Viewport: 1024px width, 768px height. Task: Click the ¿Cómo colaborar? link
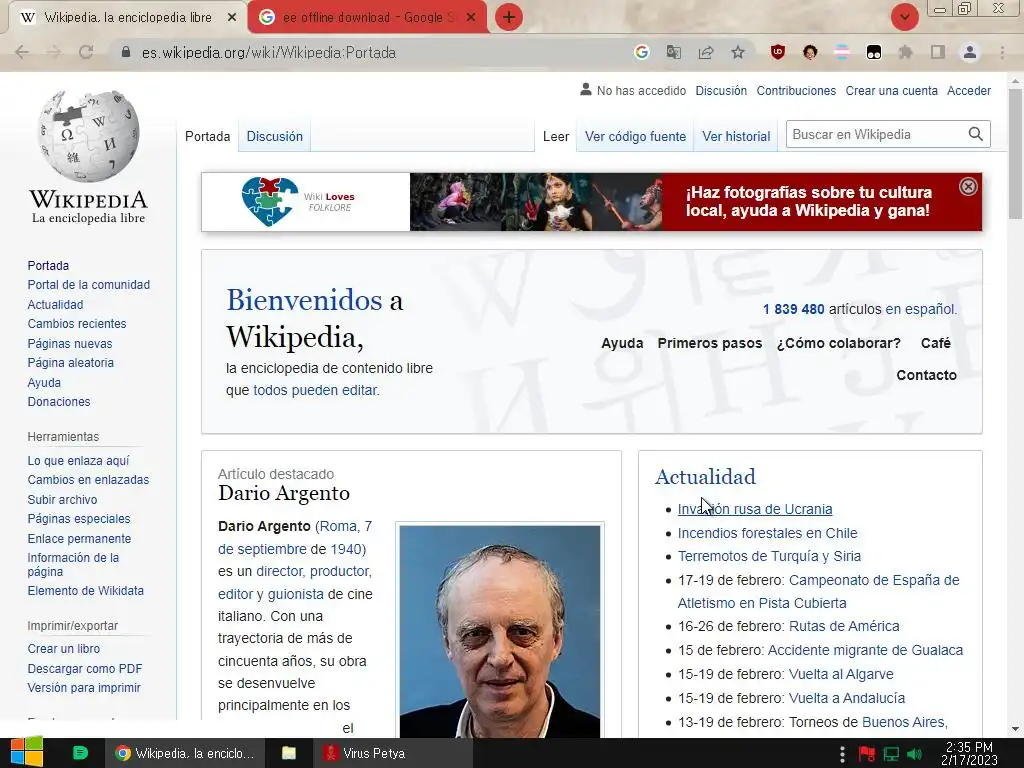[x=839, y=343]
